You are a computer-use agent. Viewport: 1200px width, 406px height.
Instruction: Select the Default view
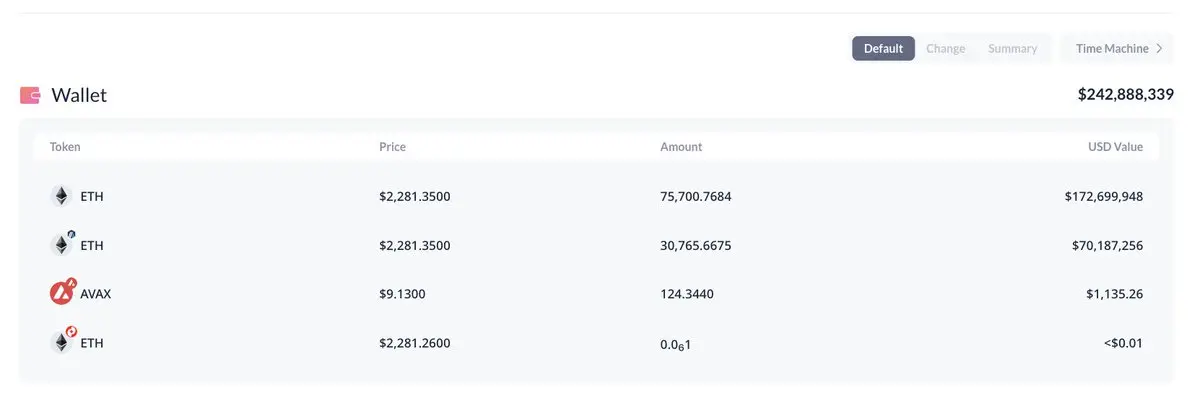pyautogui.click(x=883, y=48)
